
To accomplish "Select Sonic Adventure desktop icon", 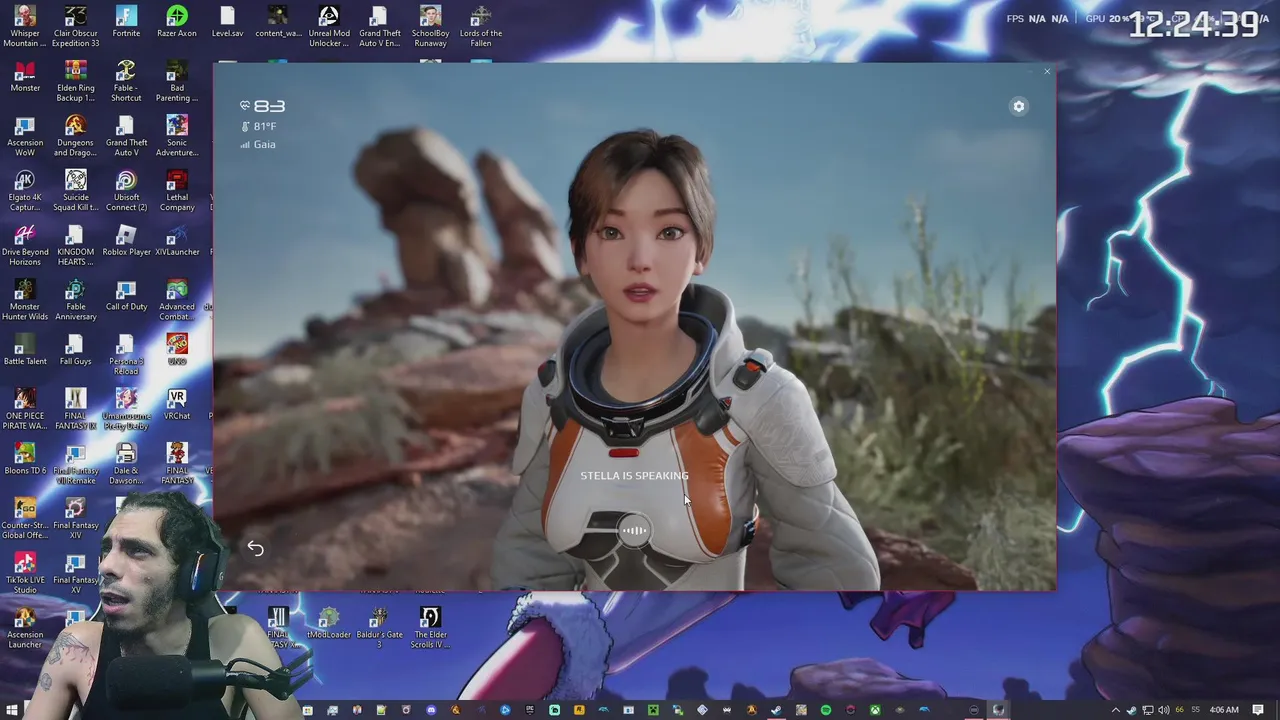I will [x=177, y=137].
